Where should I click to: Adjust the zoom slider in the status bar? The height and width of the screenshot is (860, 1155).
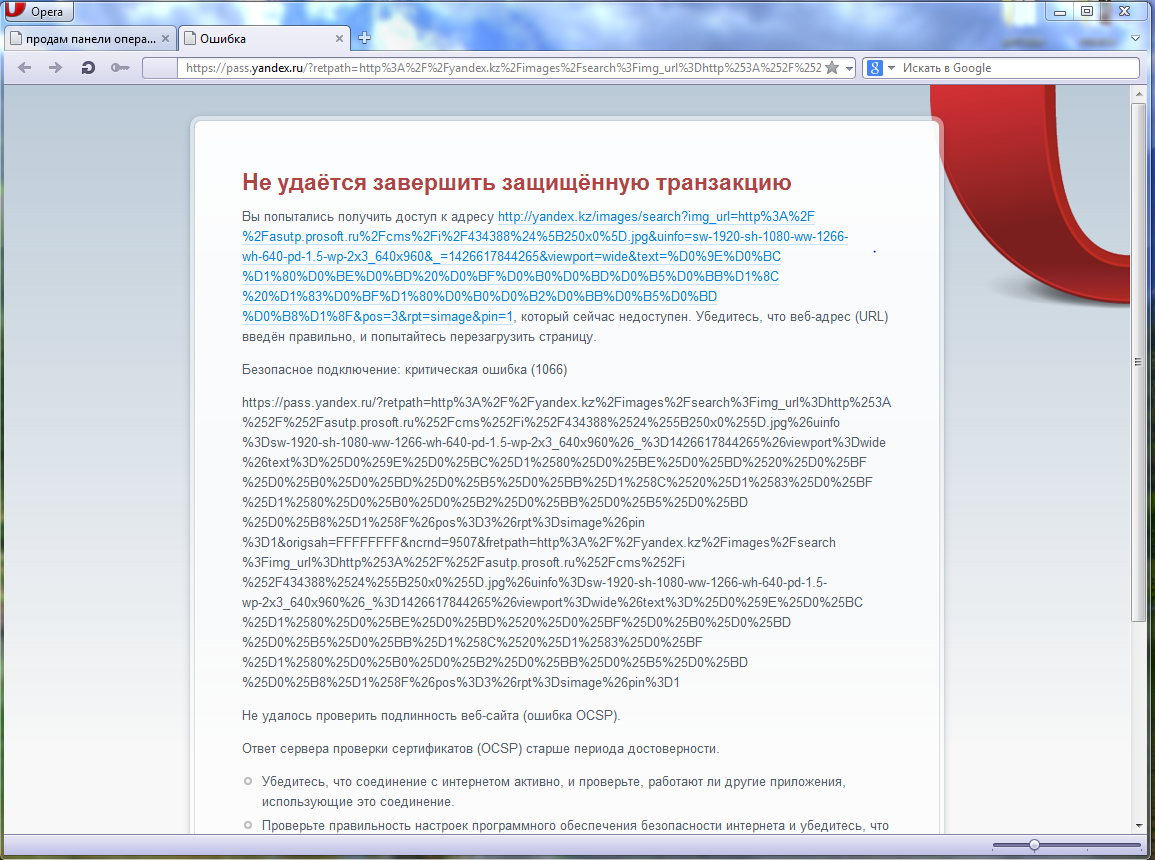pyautogui.click(x=1034, y=845)
